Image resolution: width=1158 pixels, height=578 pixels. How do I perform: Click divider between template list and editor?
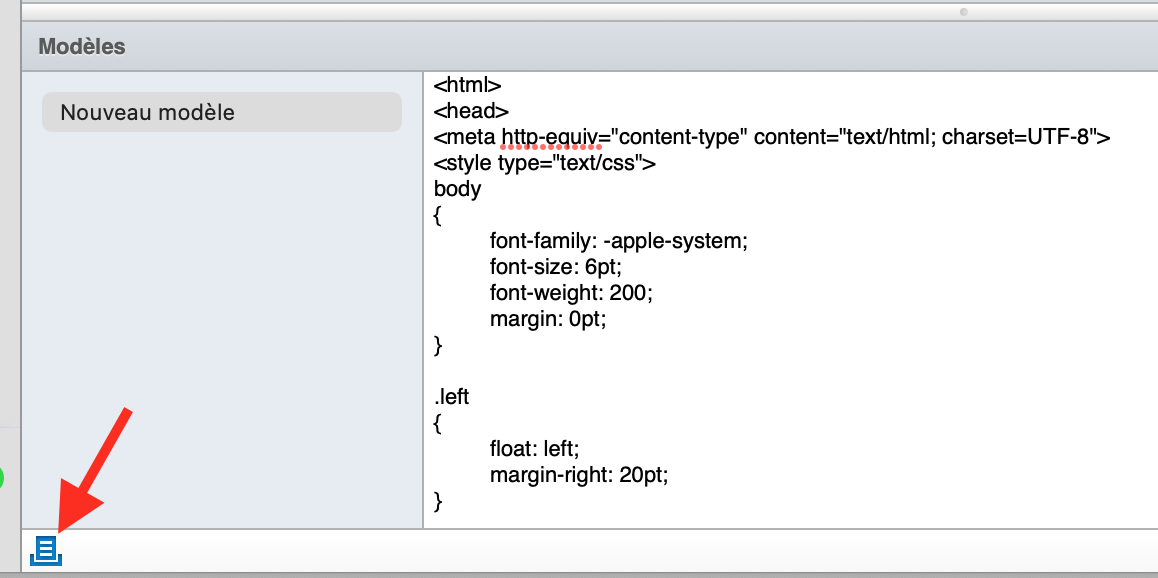click(x=423, y=300)
